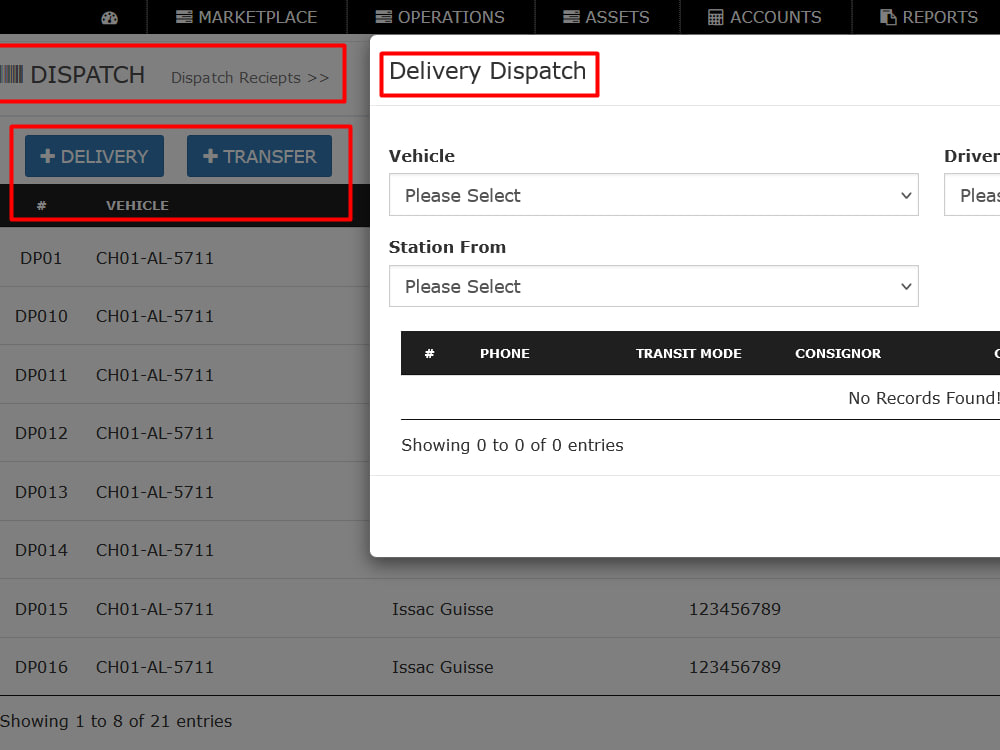Sort modal table by TRANSIT MODE column

tap(688, 353)
